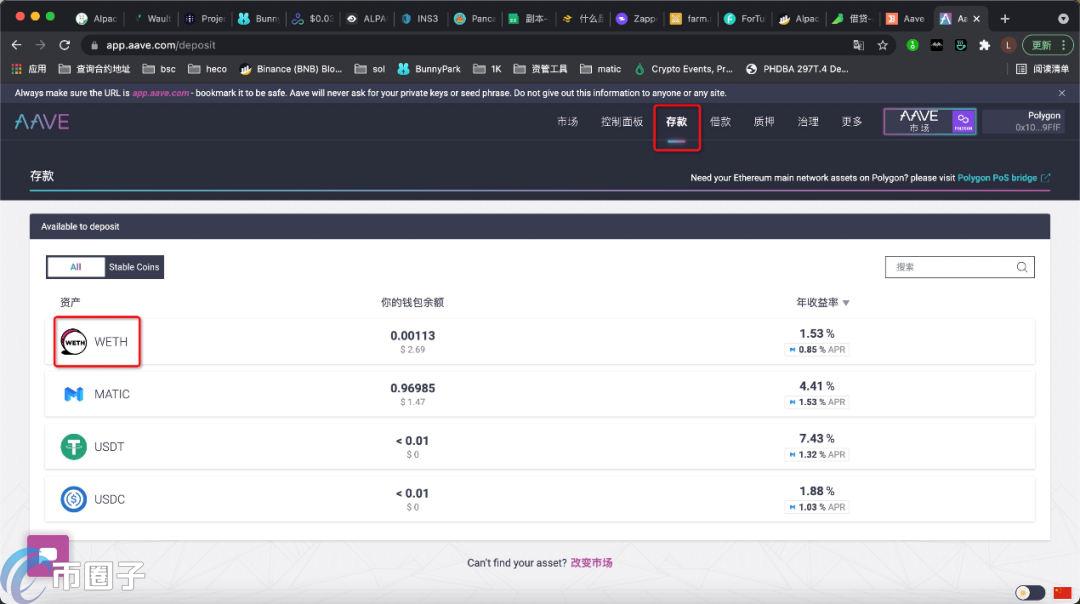Select the USDT asset row name
Image resolution: width=1080 pixels, height=604 pixels.
coord(109,446)
